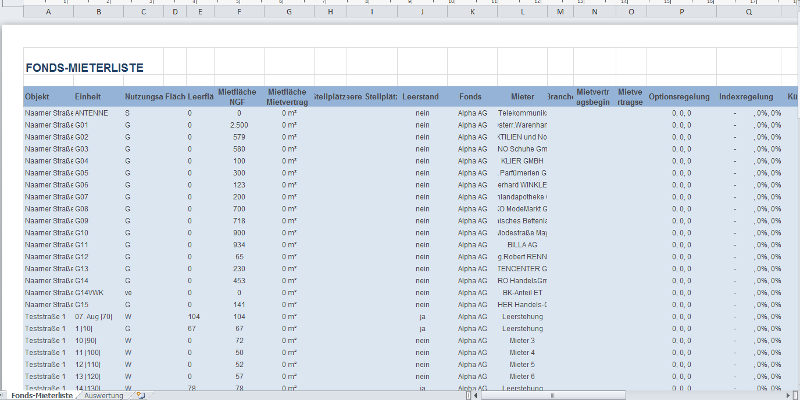Click the BILLA AG tenant cell
The width and height of the screenshot is (800, 400).
pos(522,245)
